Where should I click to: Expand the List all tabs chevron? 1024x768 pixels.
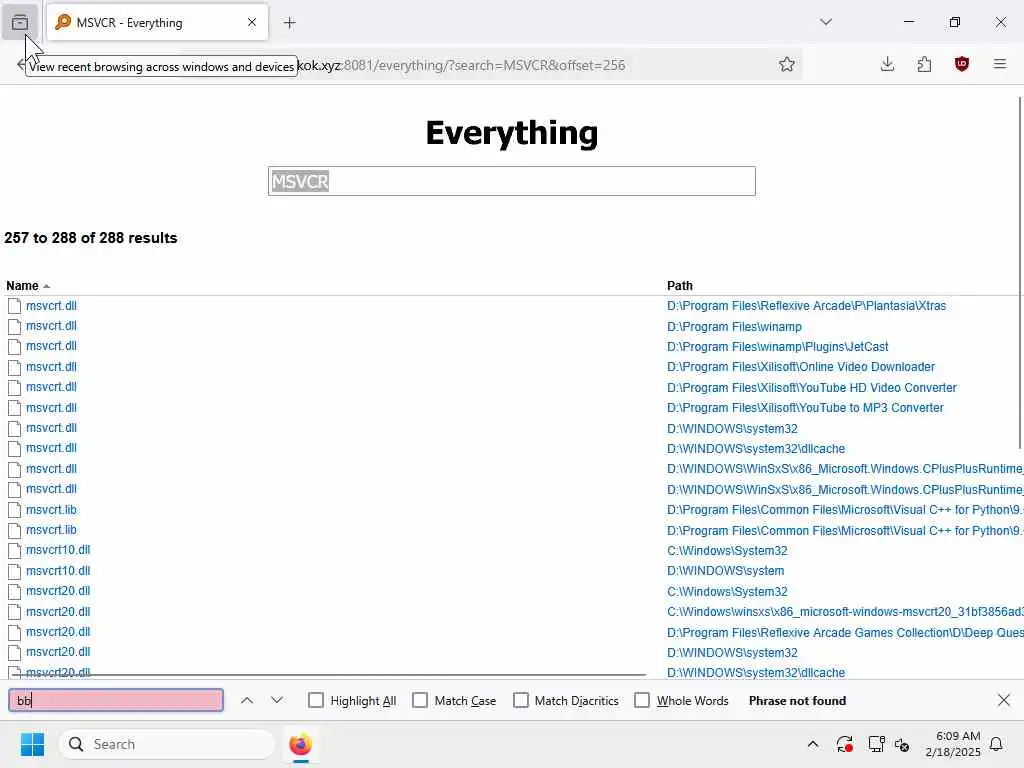[825, 22]
